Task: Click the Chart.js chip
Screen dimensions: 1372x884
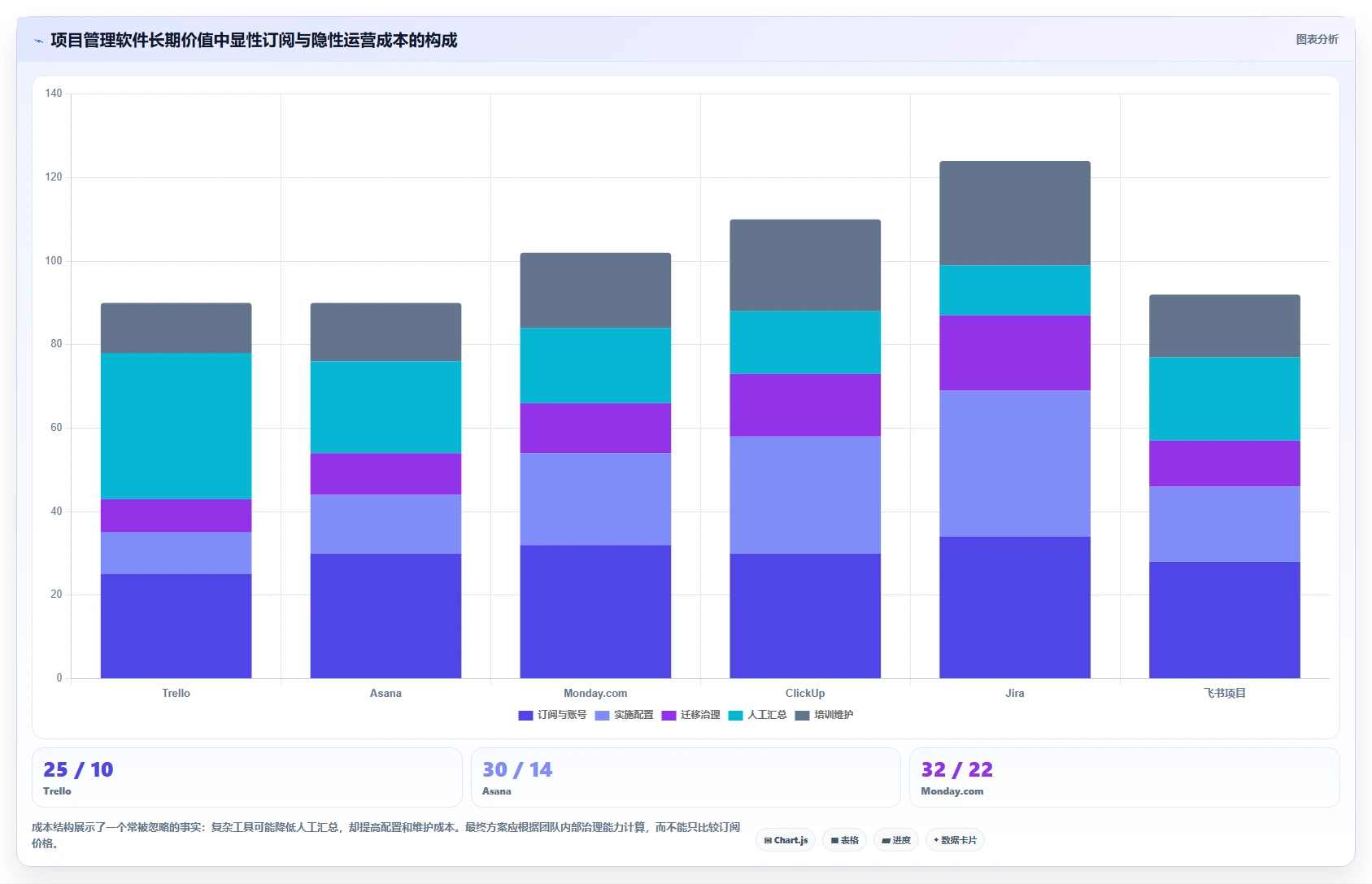Action: 786,840
